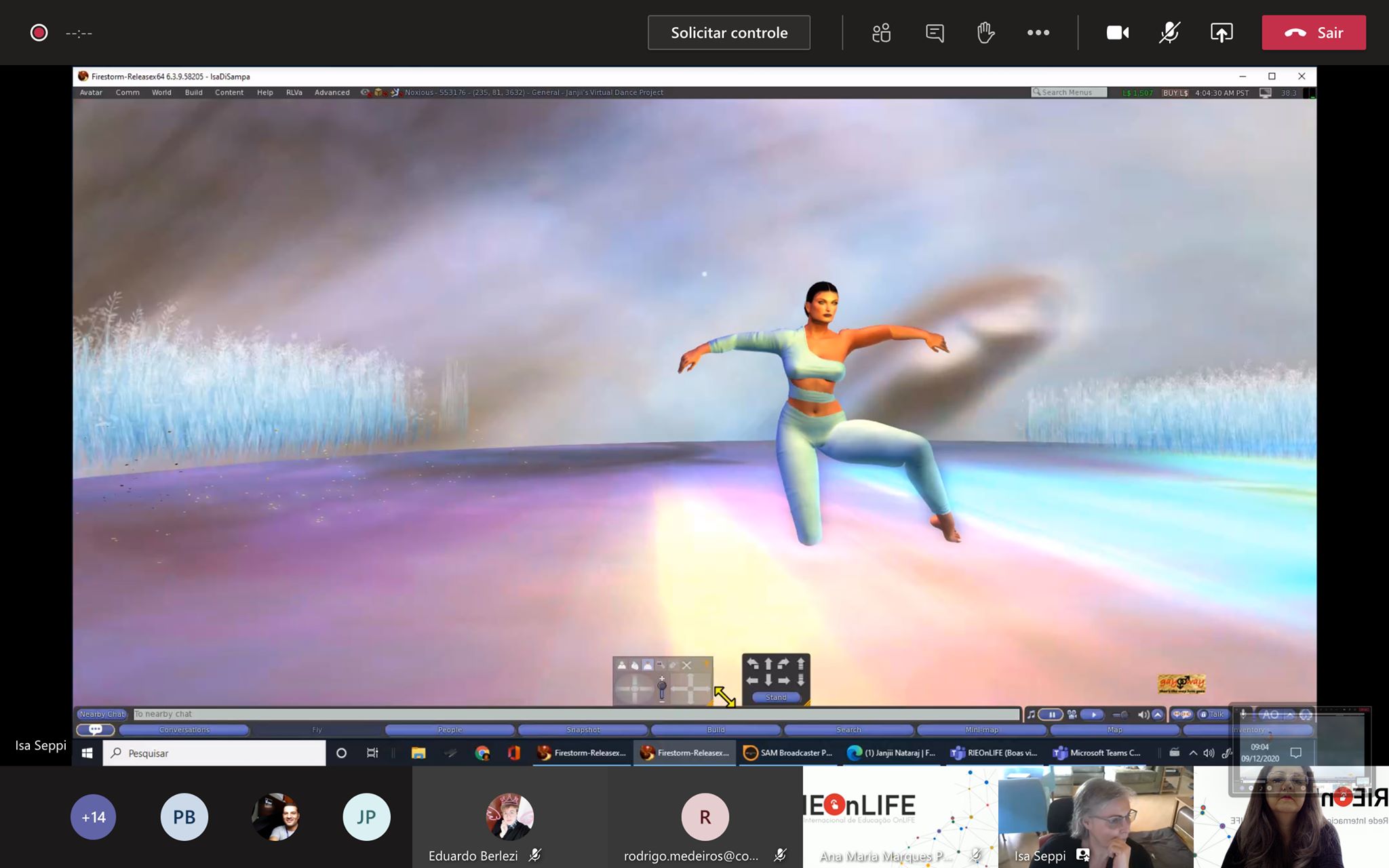
Task: Click the strafe left arrow
Action: [753, 680]
